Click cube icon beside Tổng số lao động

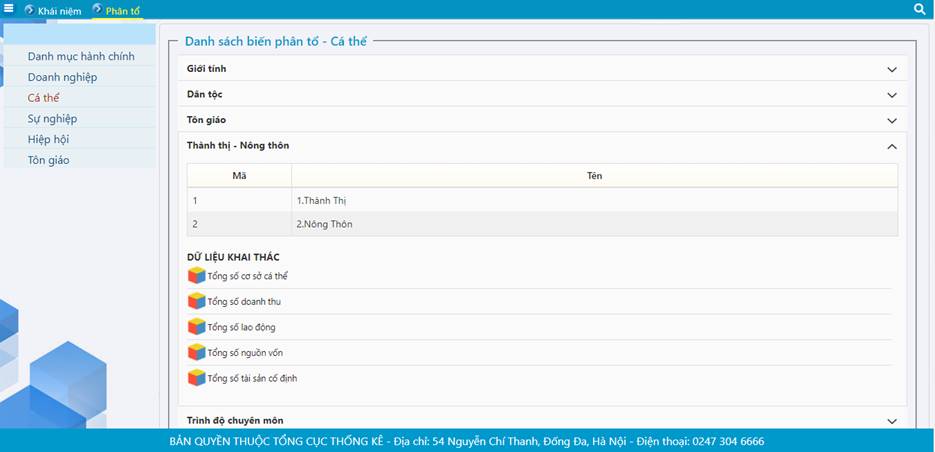(196, 327)
